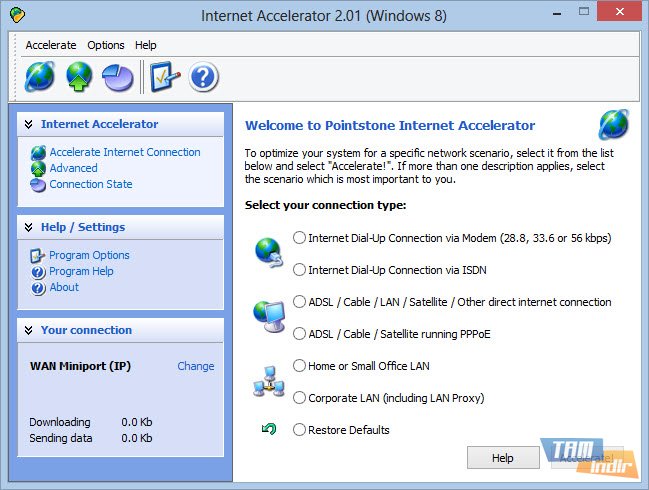Click the Sending data 0.0 Kb value
649x490 pixels.
[137, 438]
